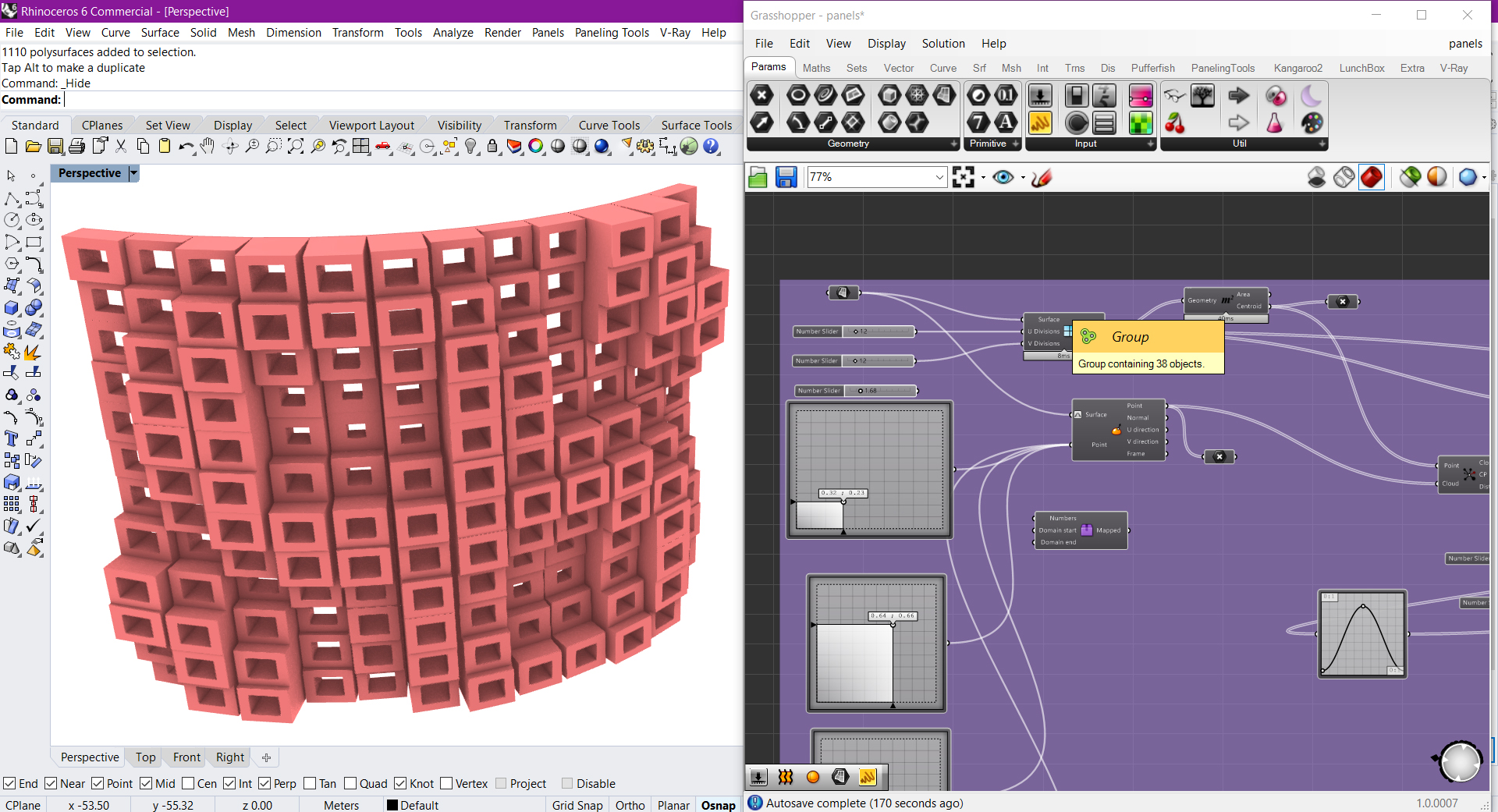Image resolution: width=1498 pixels, height=812 pixels.
Task: Select the Vector param arrow hexagon
Action: [x=761, y=122]
